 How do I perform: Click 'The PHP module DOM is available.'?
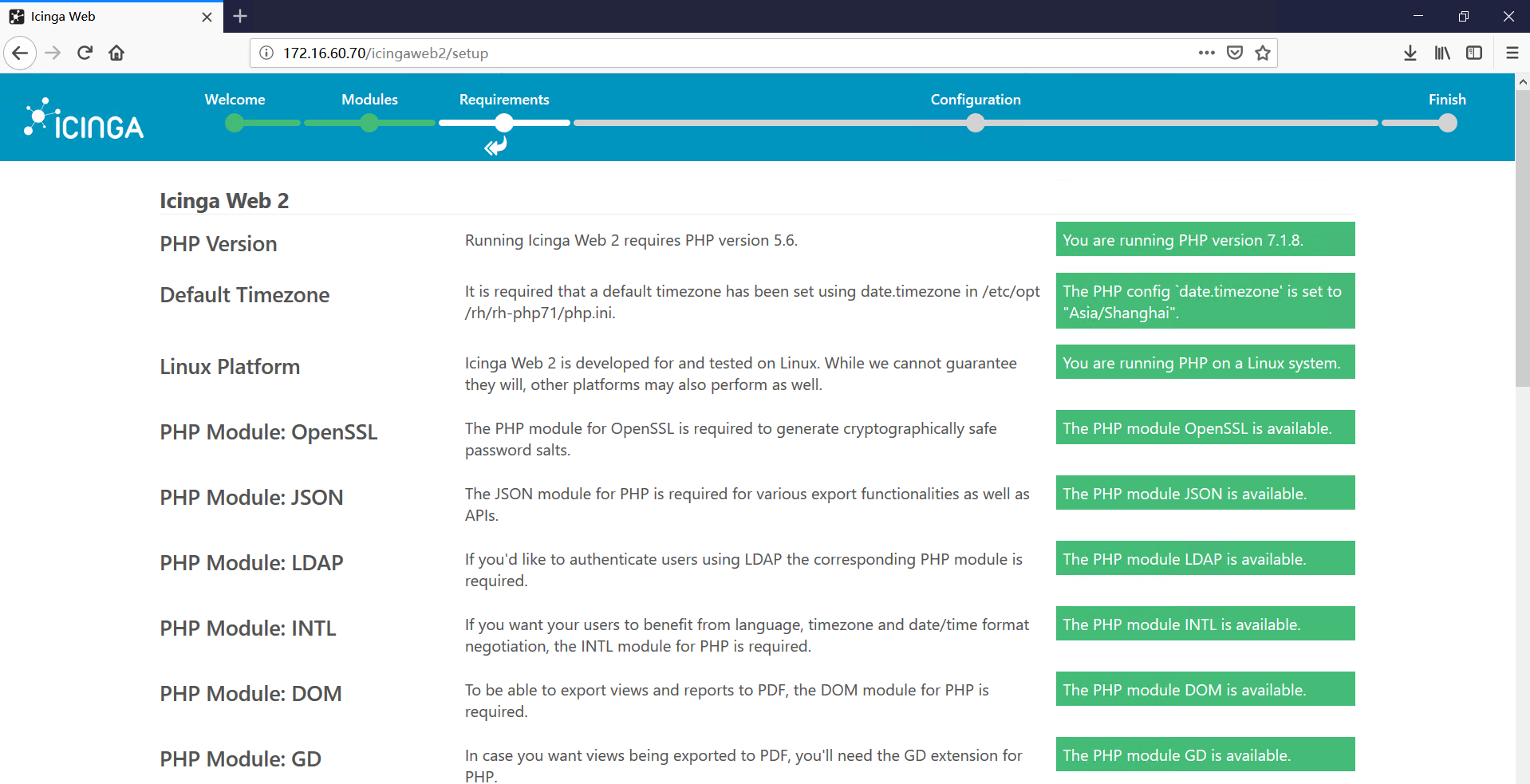1205,689
